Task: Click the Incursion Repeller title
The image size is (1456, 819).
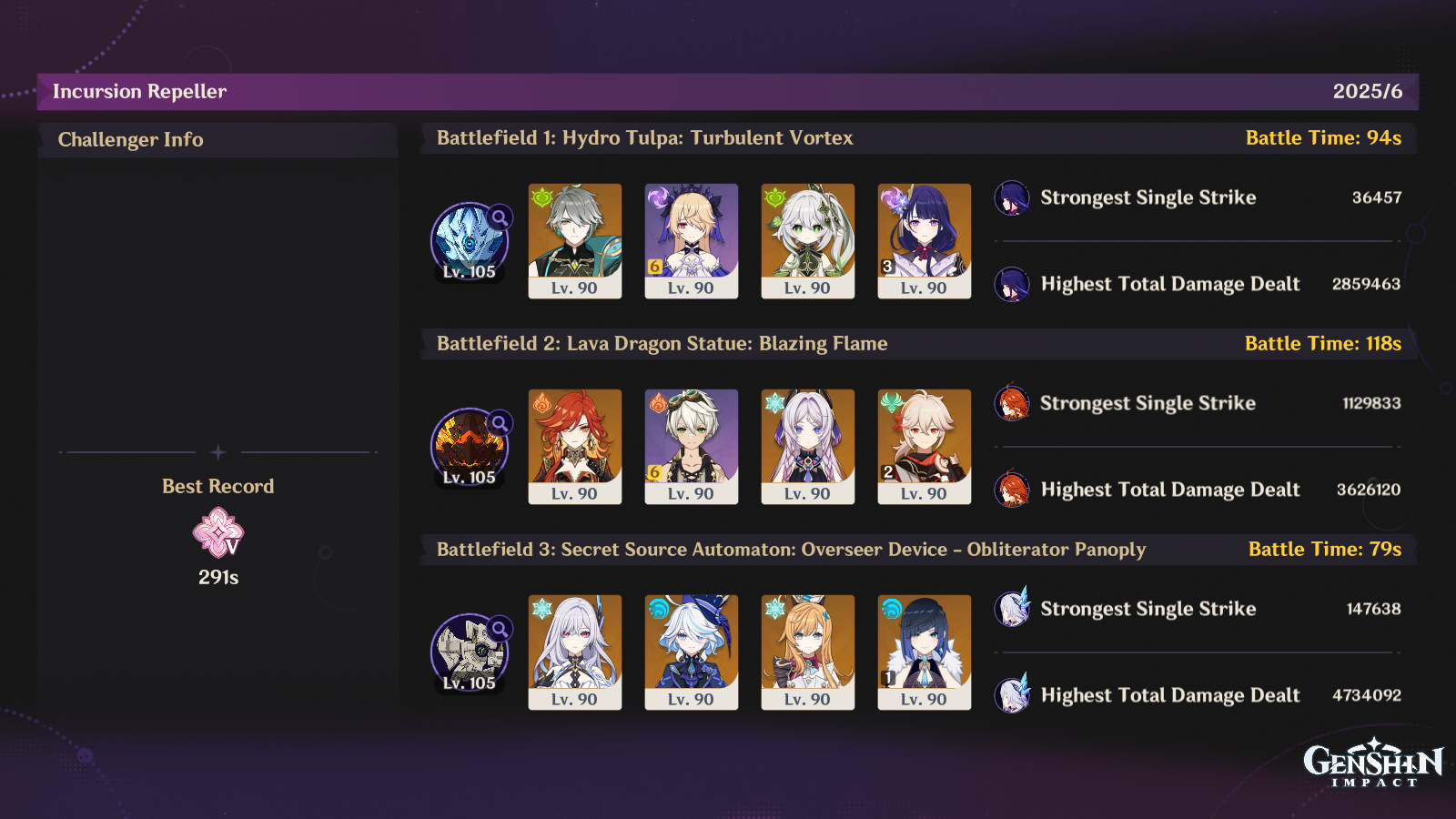Action: [139, 91]
